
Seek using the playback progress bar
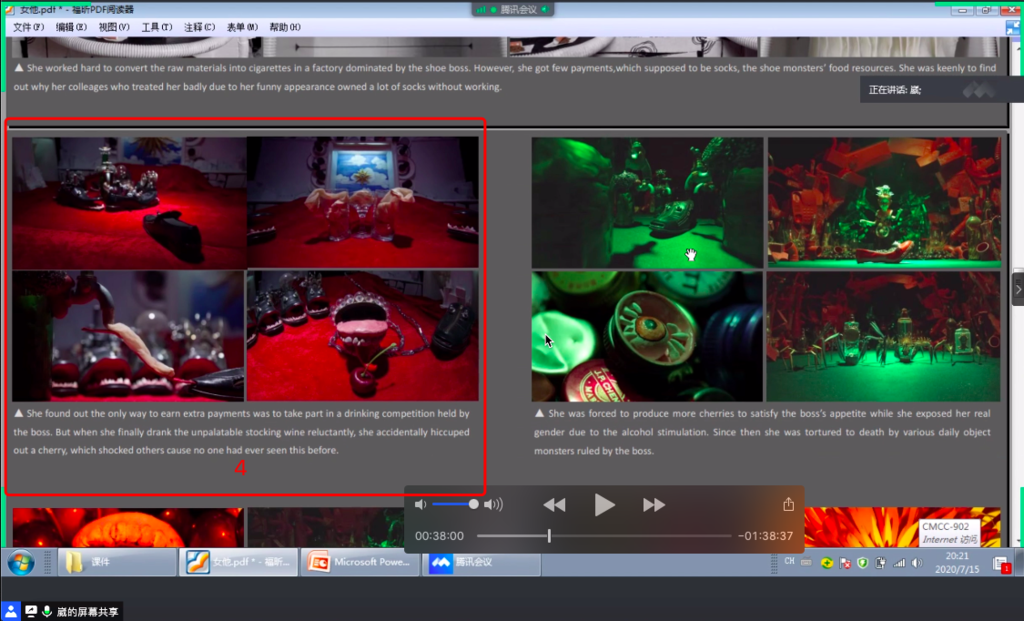[604, 536]
